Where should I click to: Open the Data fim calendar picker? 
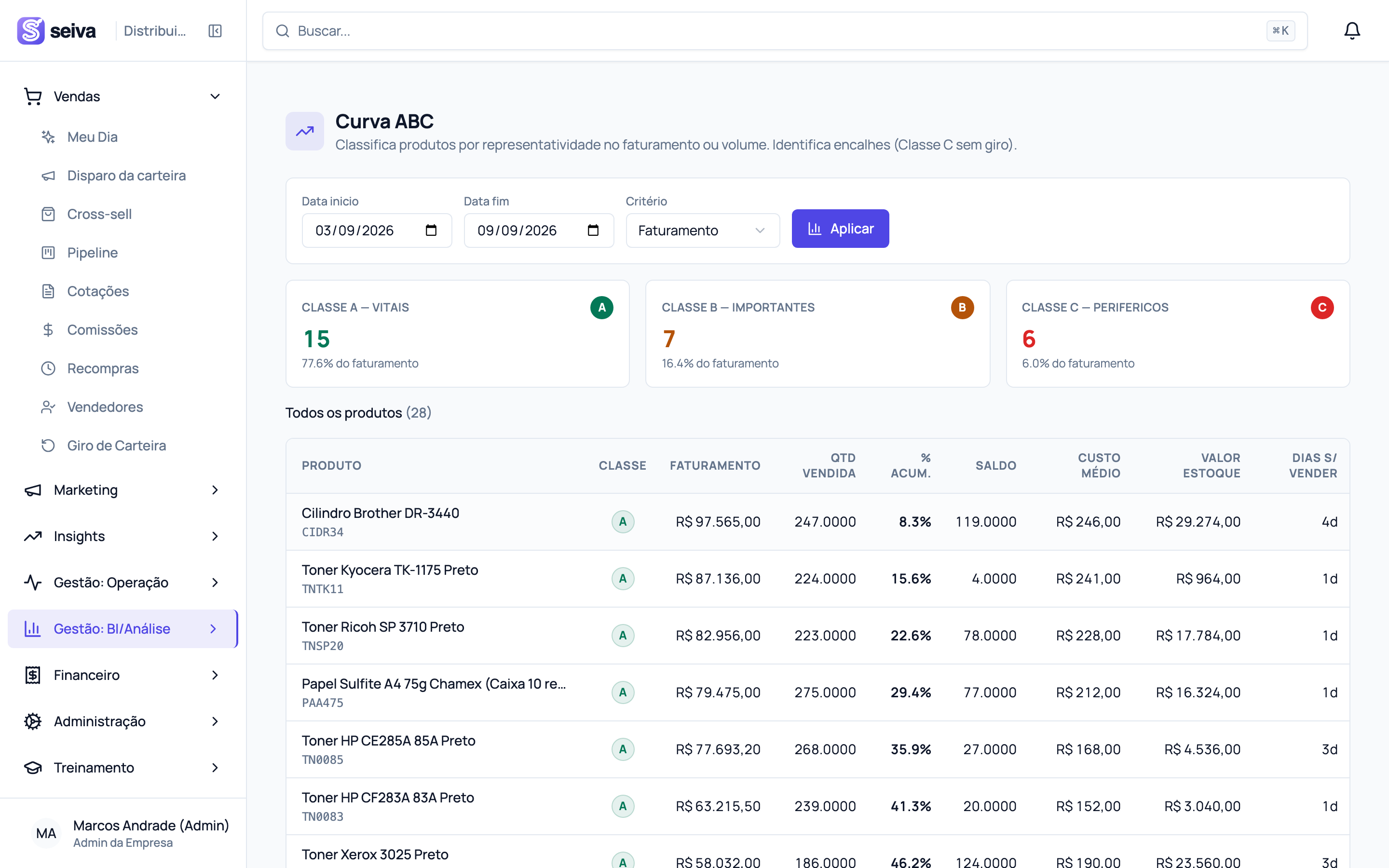pos(593,230)
